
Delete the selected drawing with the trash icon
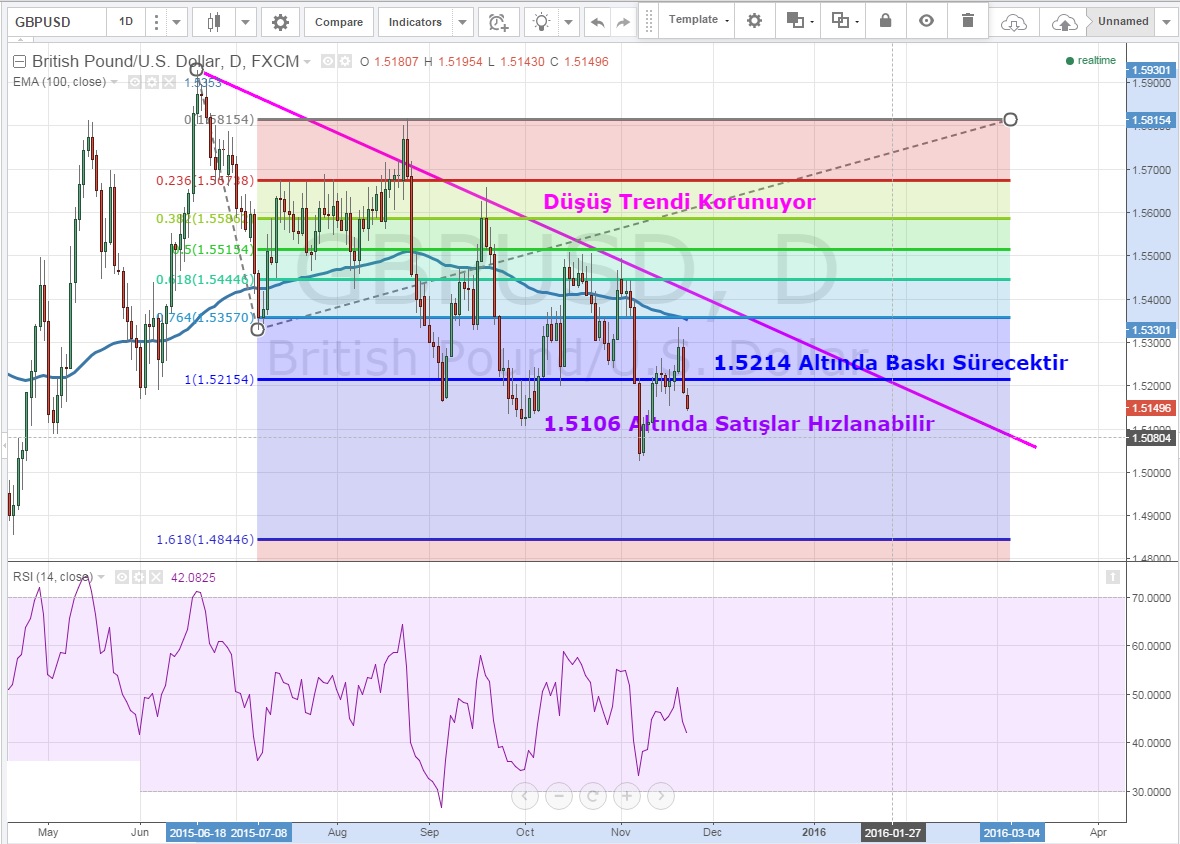point(967,21)
